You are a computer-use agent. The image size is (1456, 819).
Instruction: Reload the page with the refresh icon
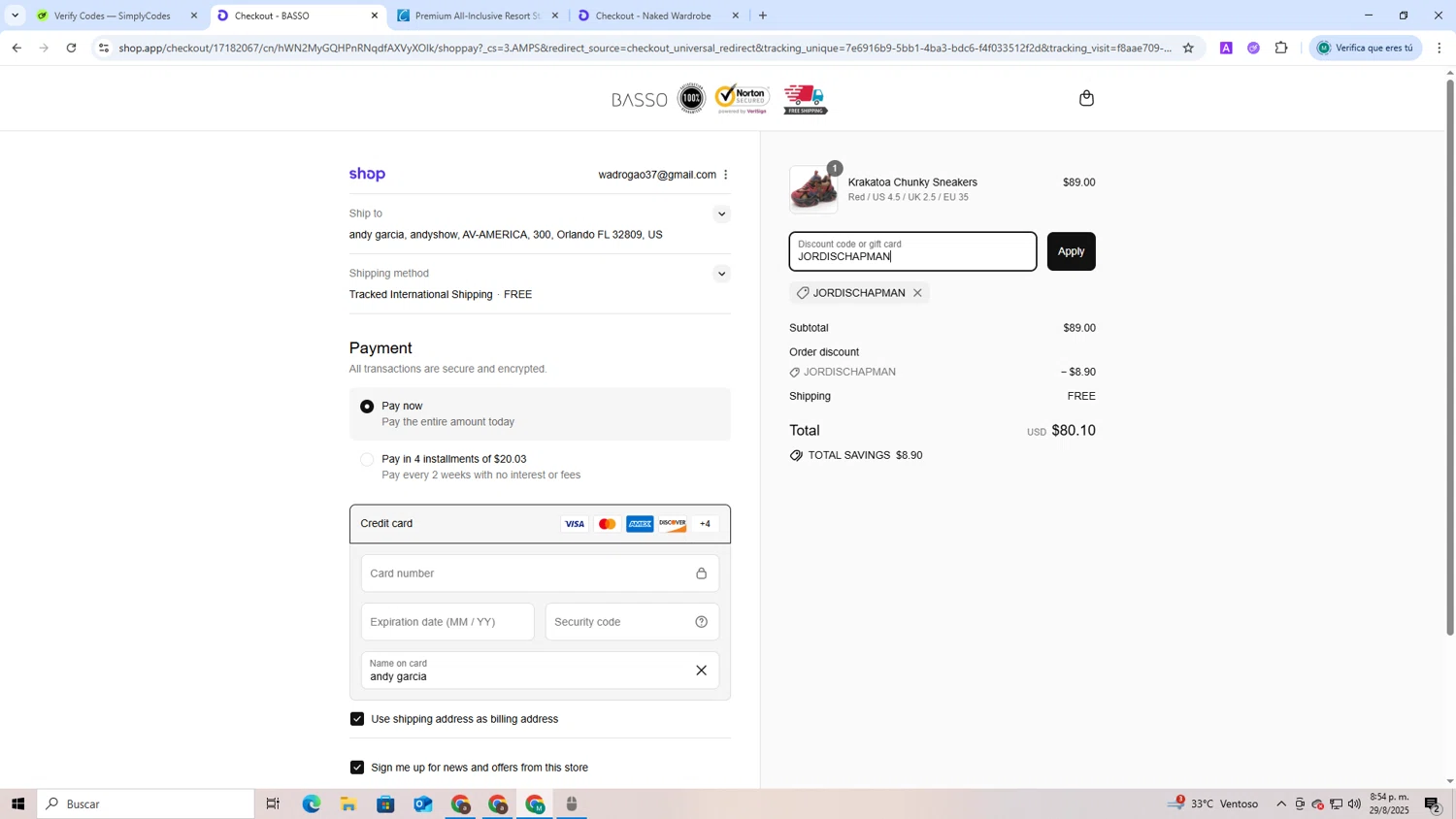[72, 48]
